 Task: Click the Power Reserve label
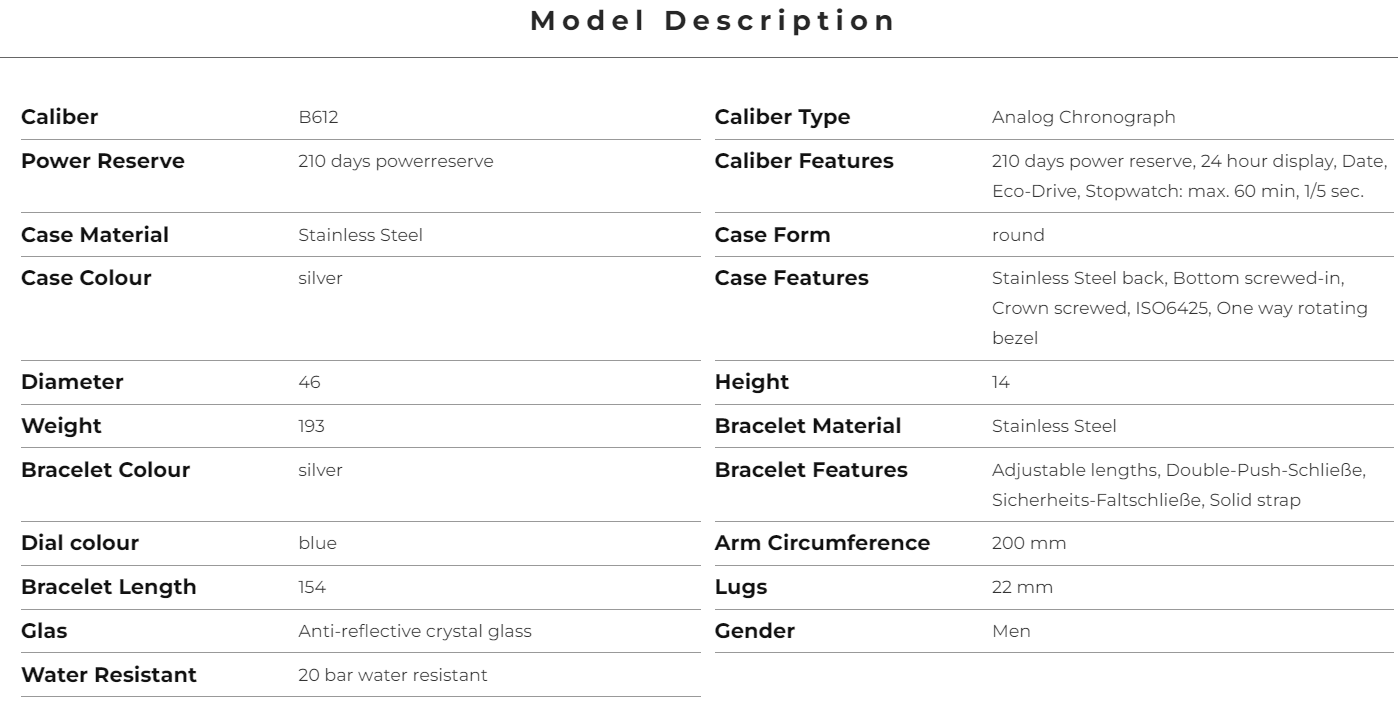coord(103,161)
